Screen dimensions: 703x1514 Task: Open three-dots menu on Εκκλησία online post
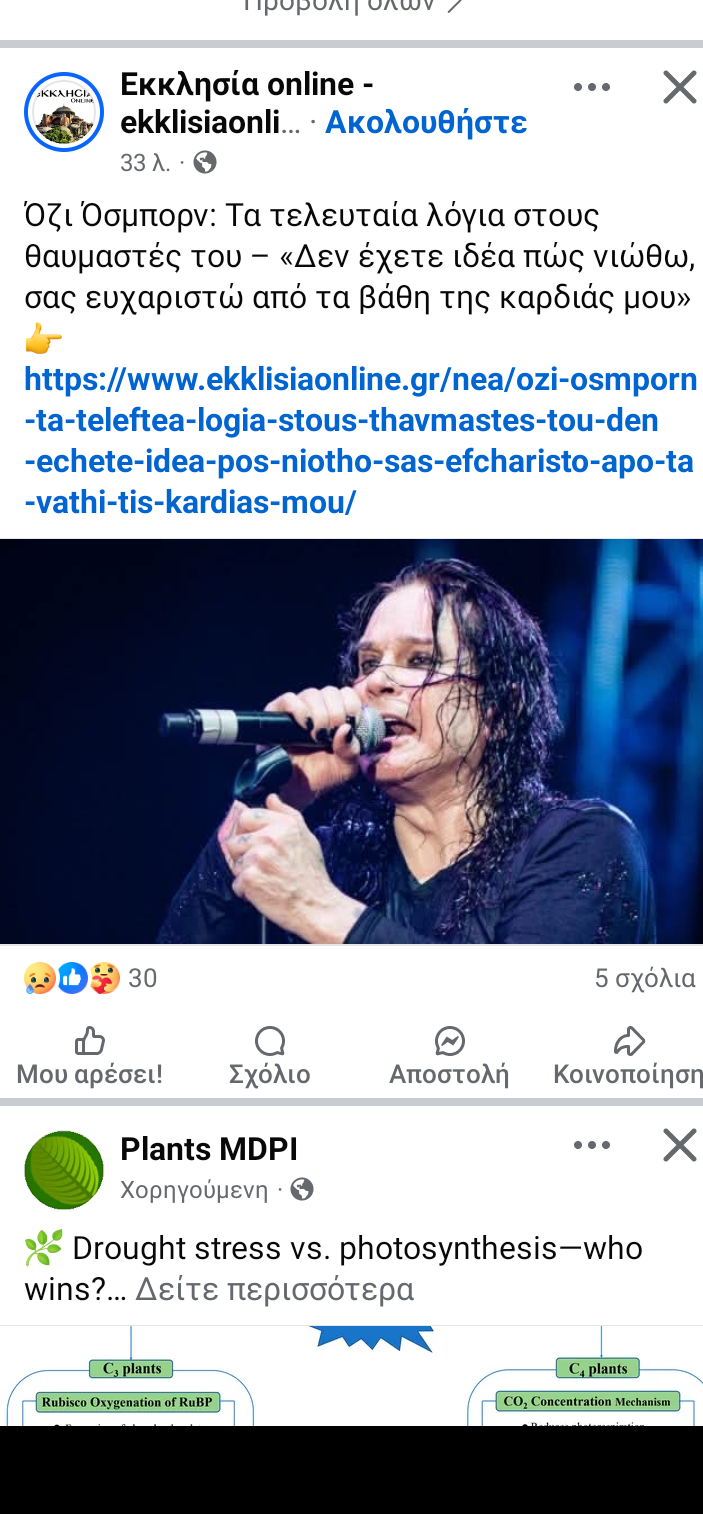pyautogui.click(x=592, y=88)
